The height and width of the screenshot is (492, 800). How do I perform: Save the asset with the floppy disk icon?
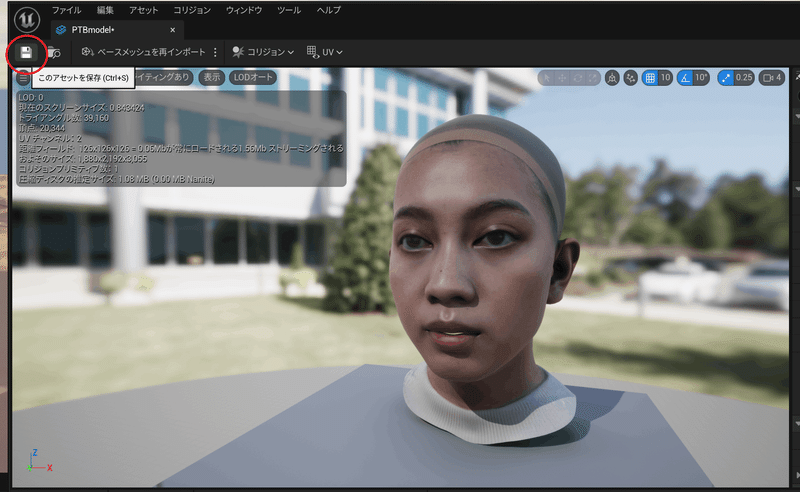pyautogui.click(x=26, y=52)
